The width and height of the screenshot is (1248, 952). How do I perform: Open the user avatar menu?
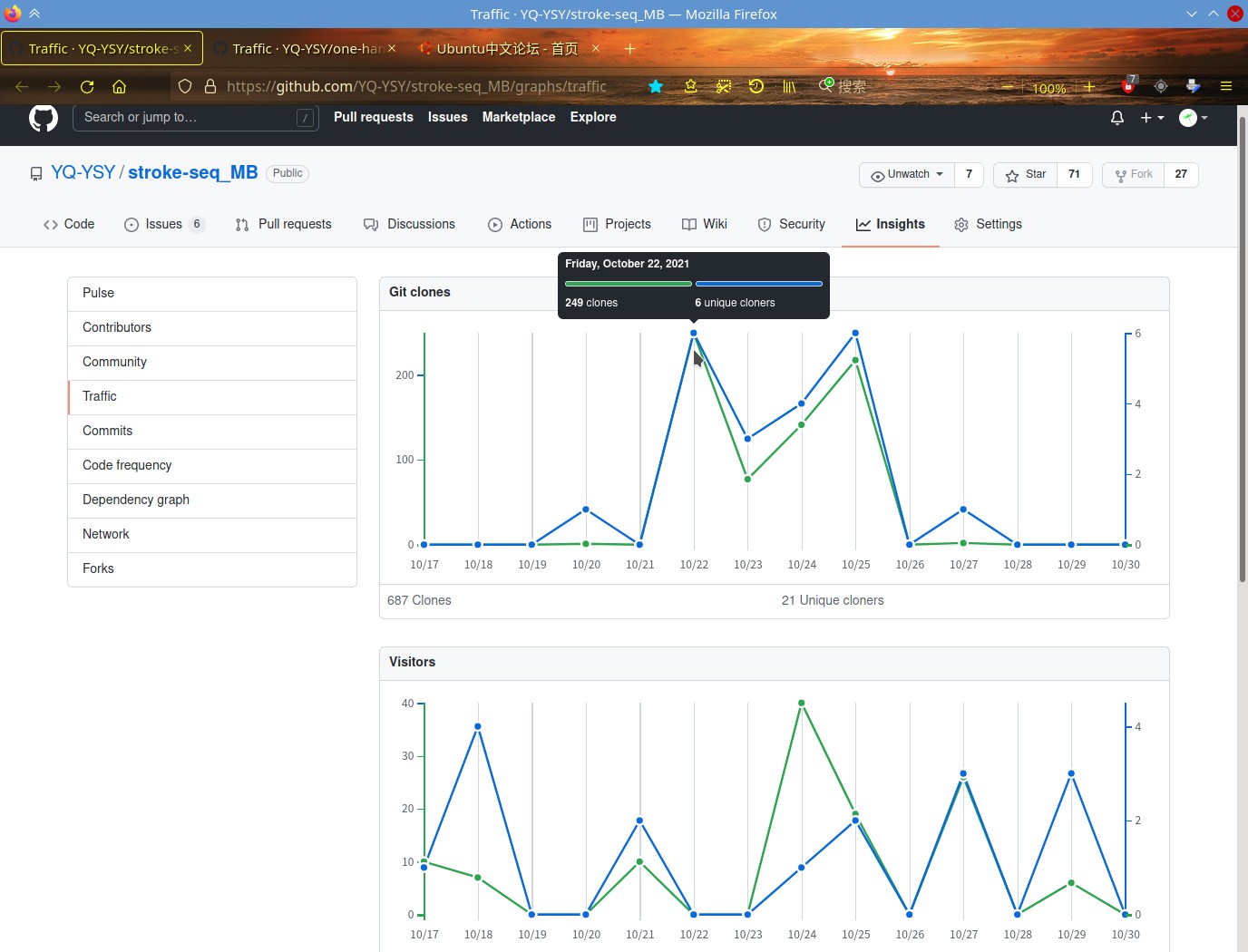coord(1194,118)
